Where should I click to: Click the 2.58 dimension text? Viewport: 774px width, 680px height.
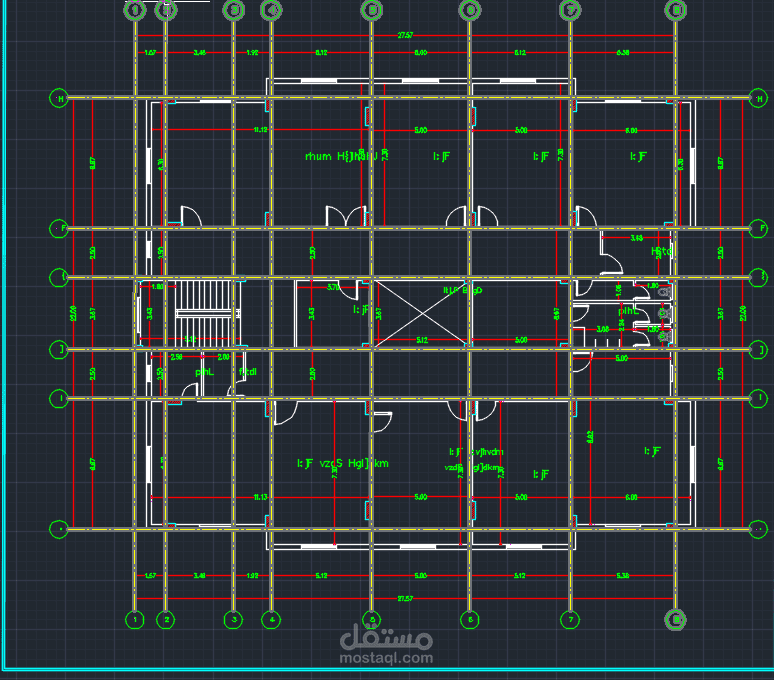click(x=176, y=357)
